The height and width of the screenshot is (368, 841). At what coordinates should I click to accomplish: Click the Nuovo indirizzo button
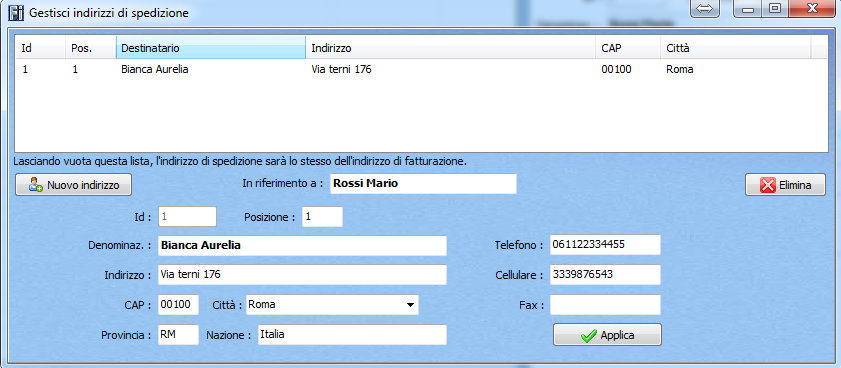pos(73,185)
